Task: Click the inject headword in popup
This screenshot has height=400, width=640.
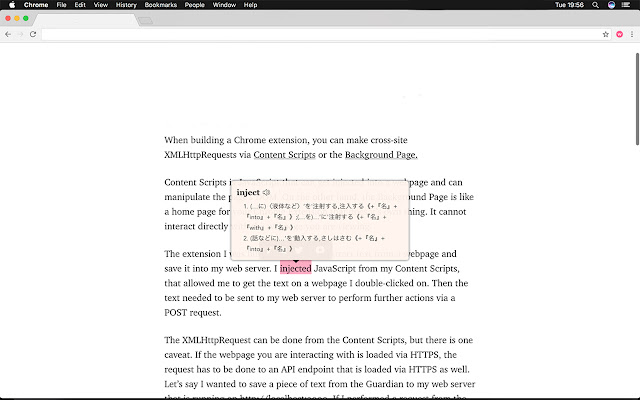Action: click(x=248, y=192)
